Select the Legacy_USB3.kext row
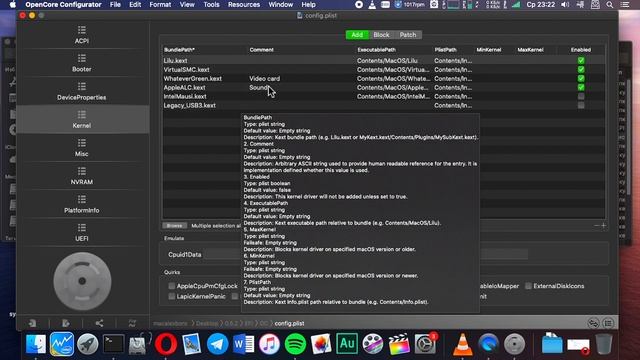The height and width of the screenshot is (360, 640). [384, 105]
